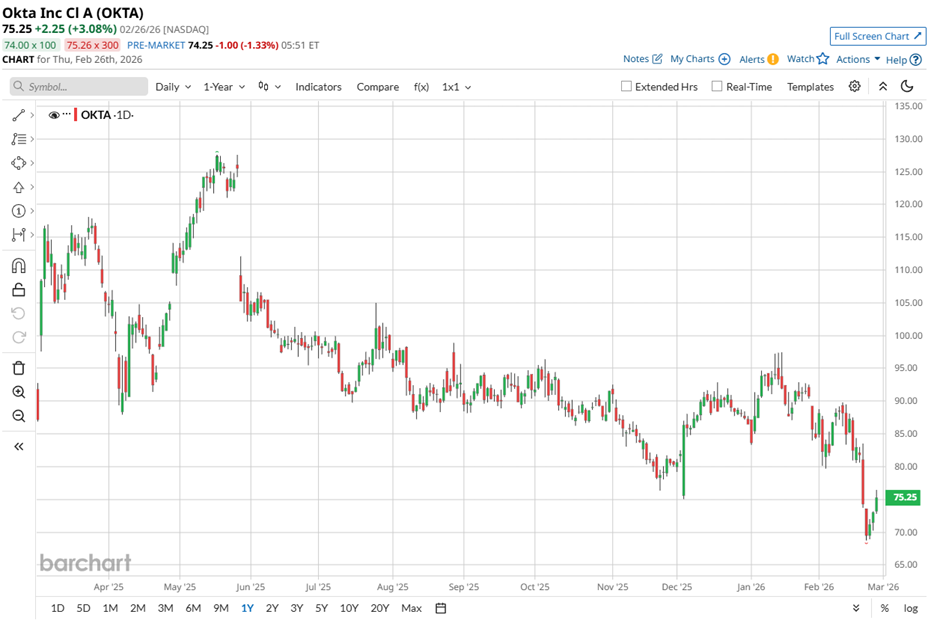Open chart settings gear icon
Viewport: 937px width, 629px height.
[854, 87]
